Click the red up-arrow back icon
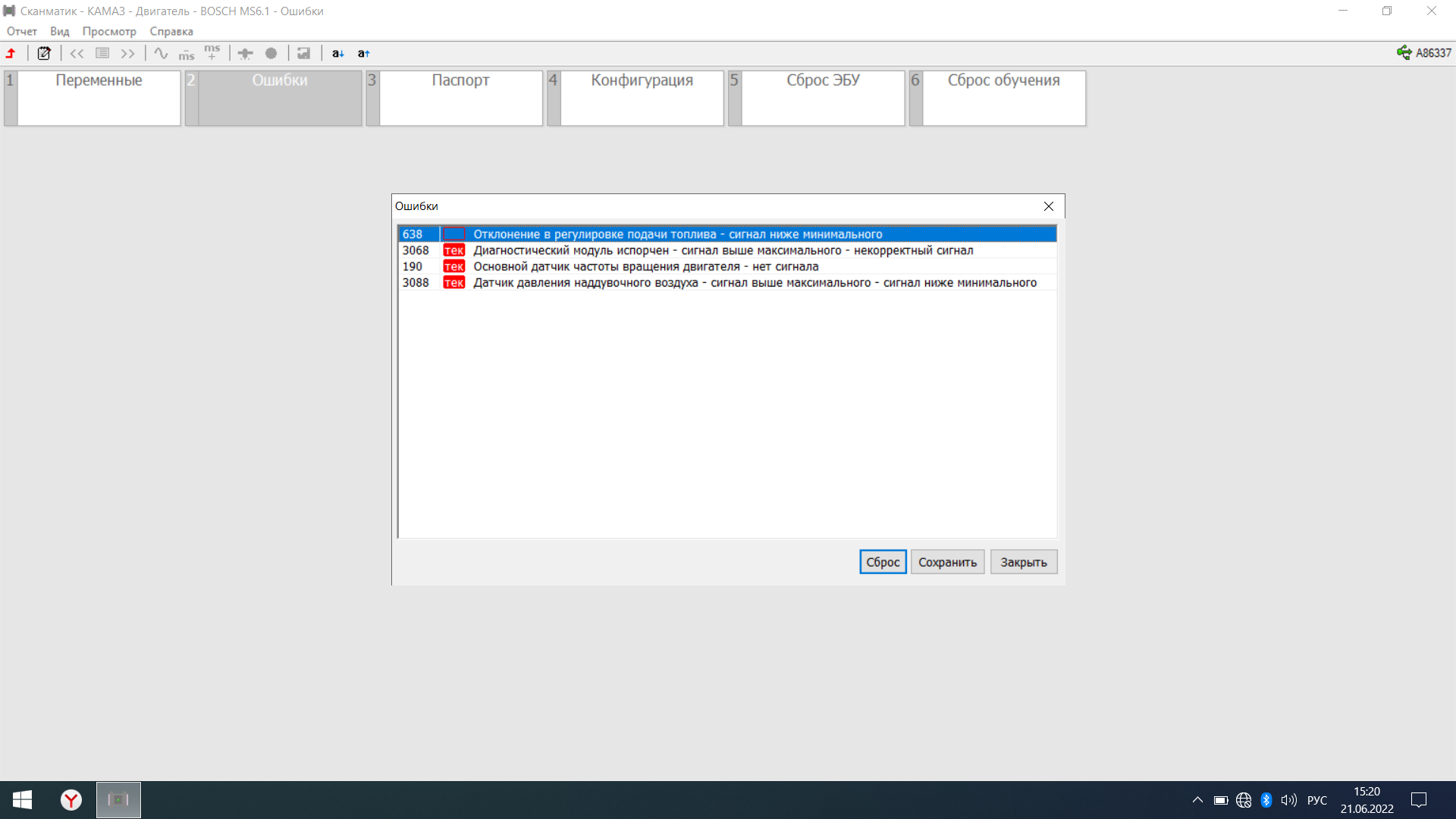Screen dimensions: 1456x819 click(x=11, y=53)
